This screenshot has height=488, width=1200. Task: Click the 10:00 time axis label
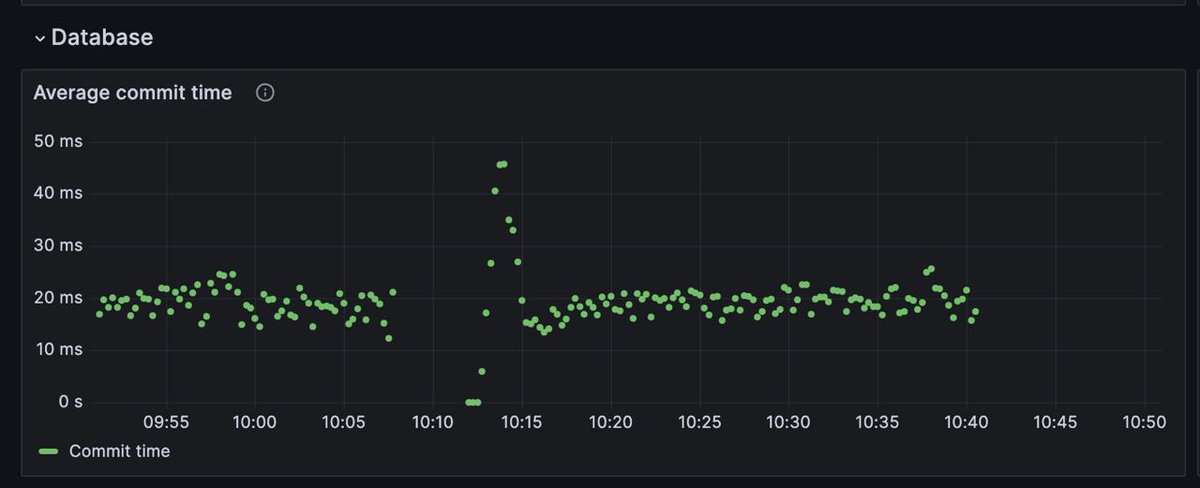[x=255, y=422]
